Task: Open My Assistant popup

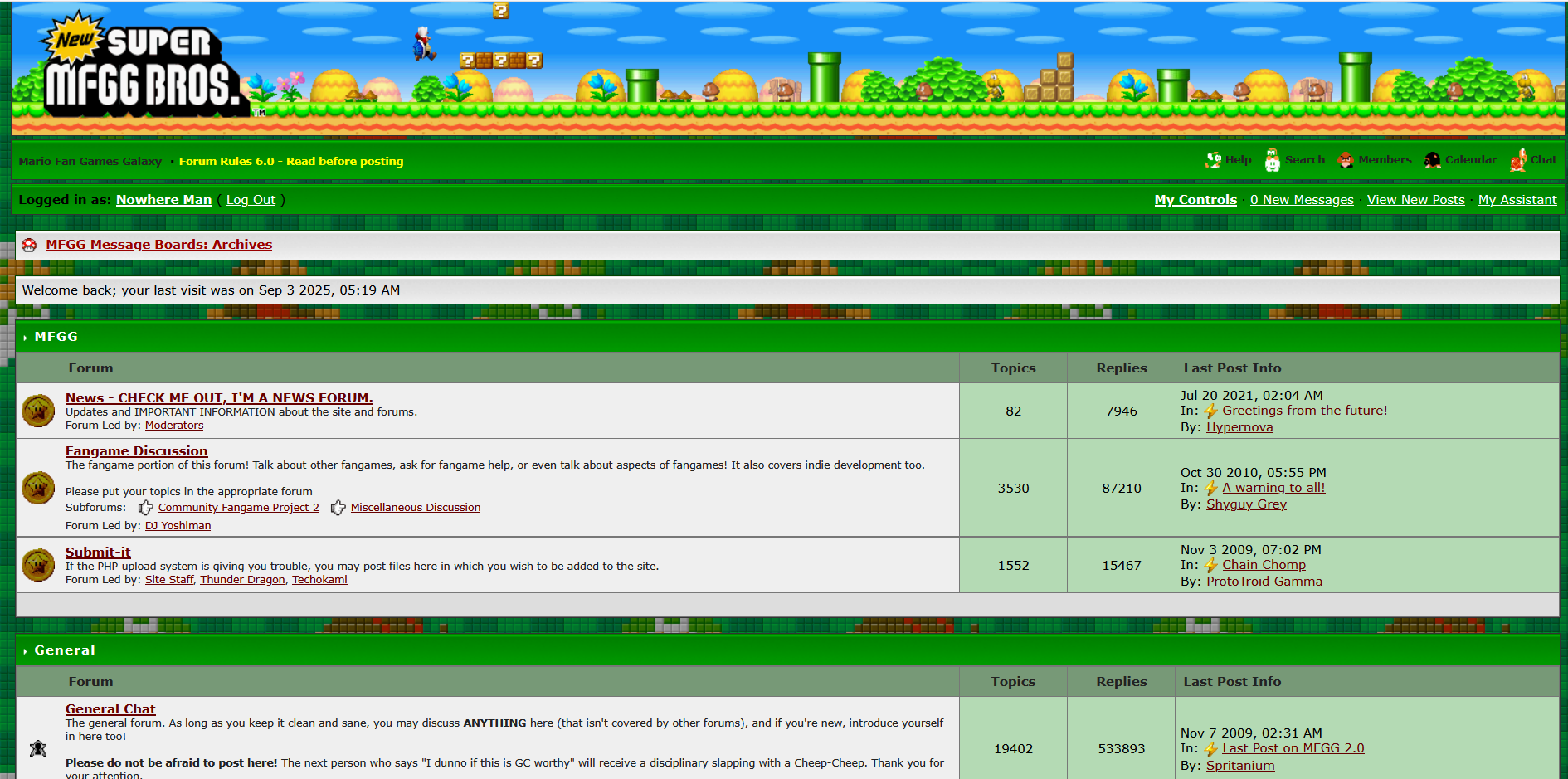Action: tap(1517, 200)
